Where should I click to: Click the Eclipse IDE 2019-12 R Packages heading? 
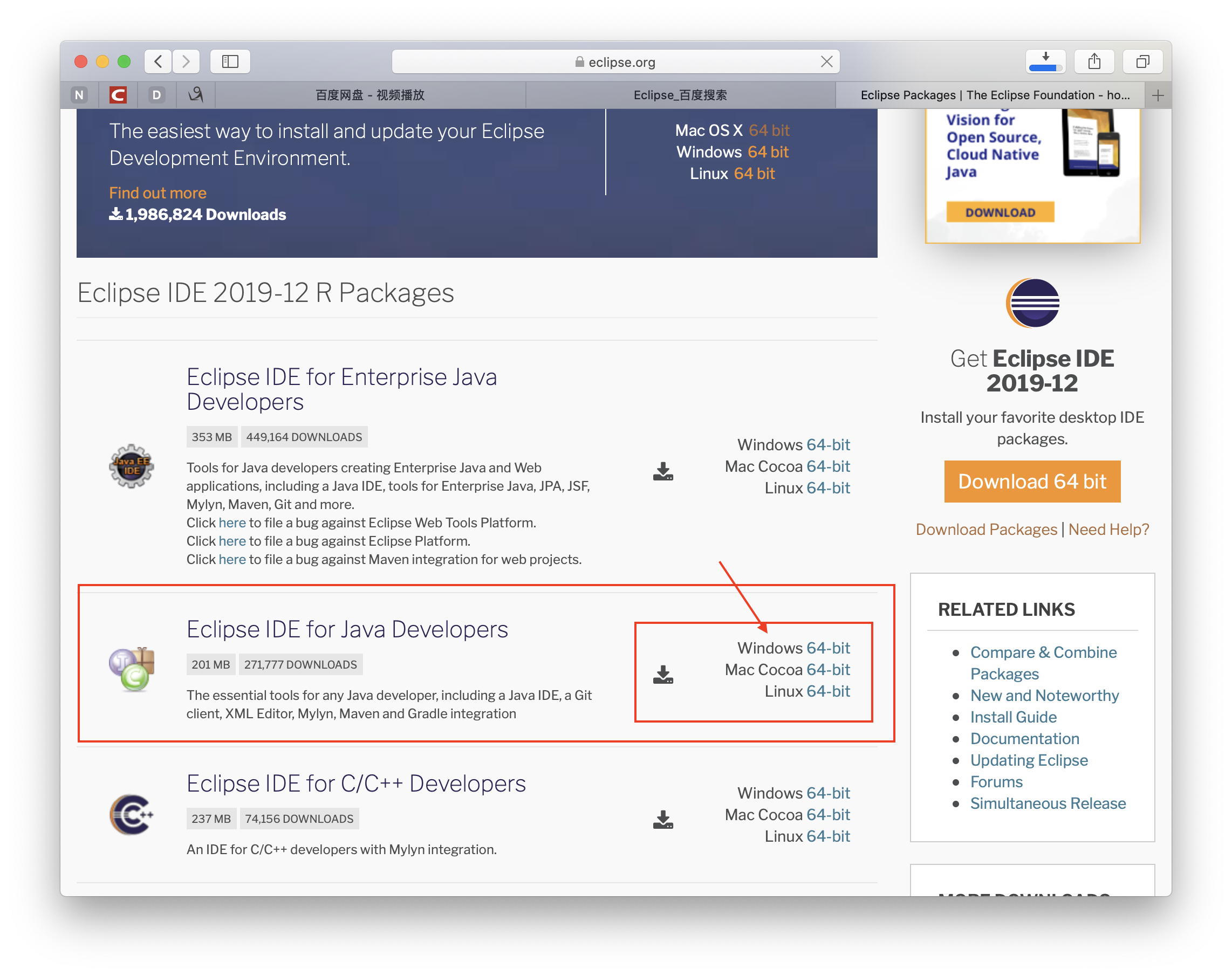[265, 293]
